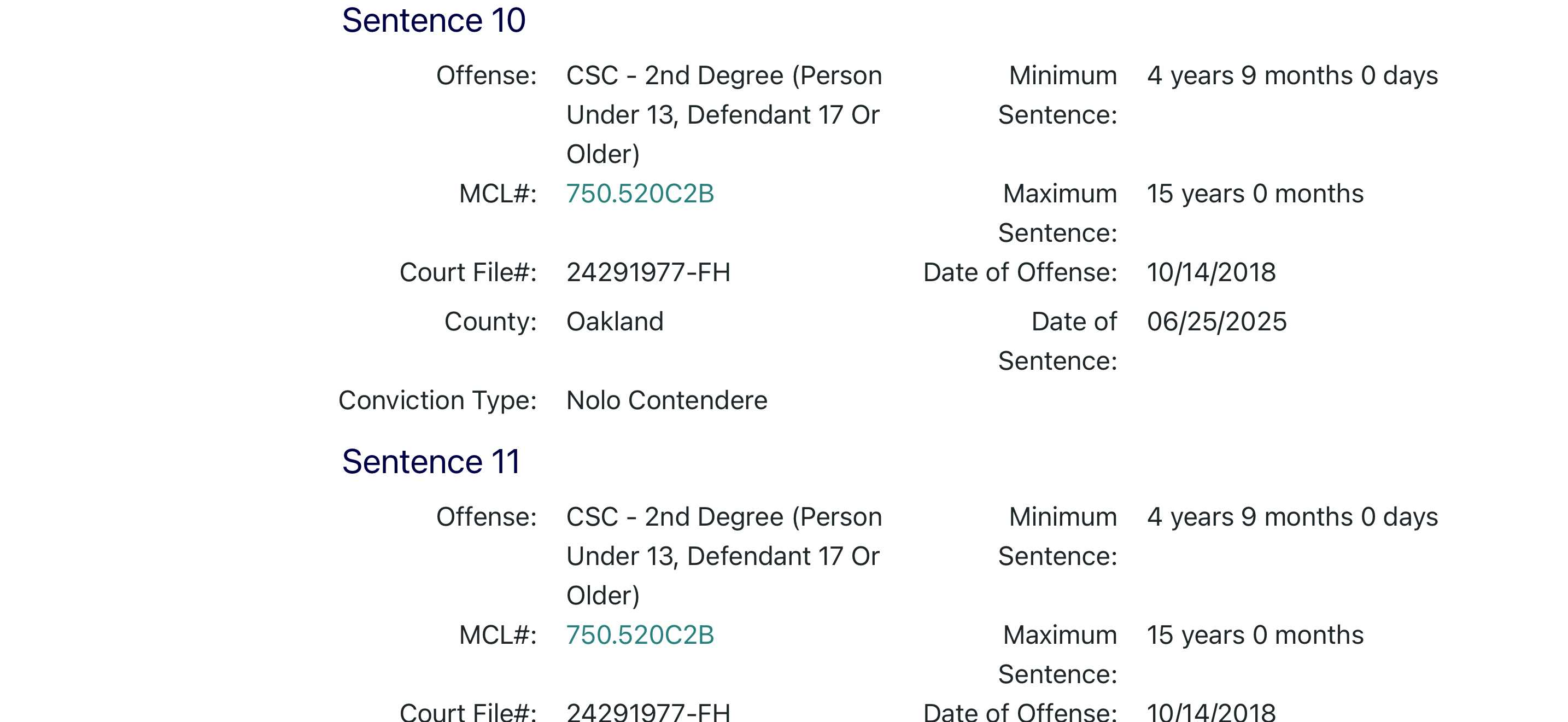Click the date of sentence 06/25/2025
Image resolution: width=1568 pixels, height=722 pixels.
click(1217, 322)
